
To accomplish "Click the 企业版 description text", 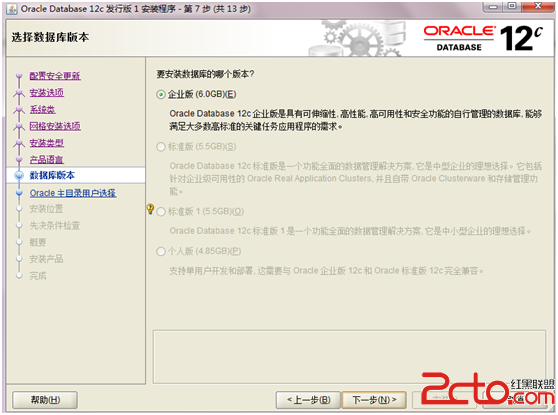I will point(356,120).
